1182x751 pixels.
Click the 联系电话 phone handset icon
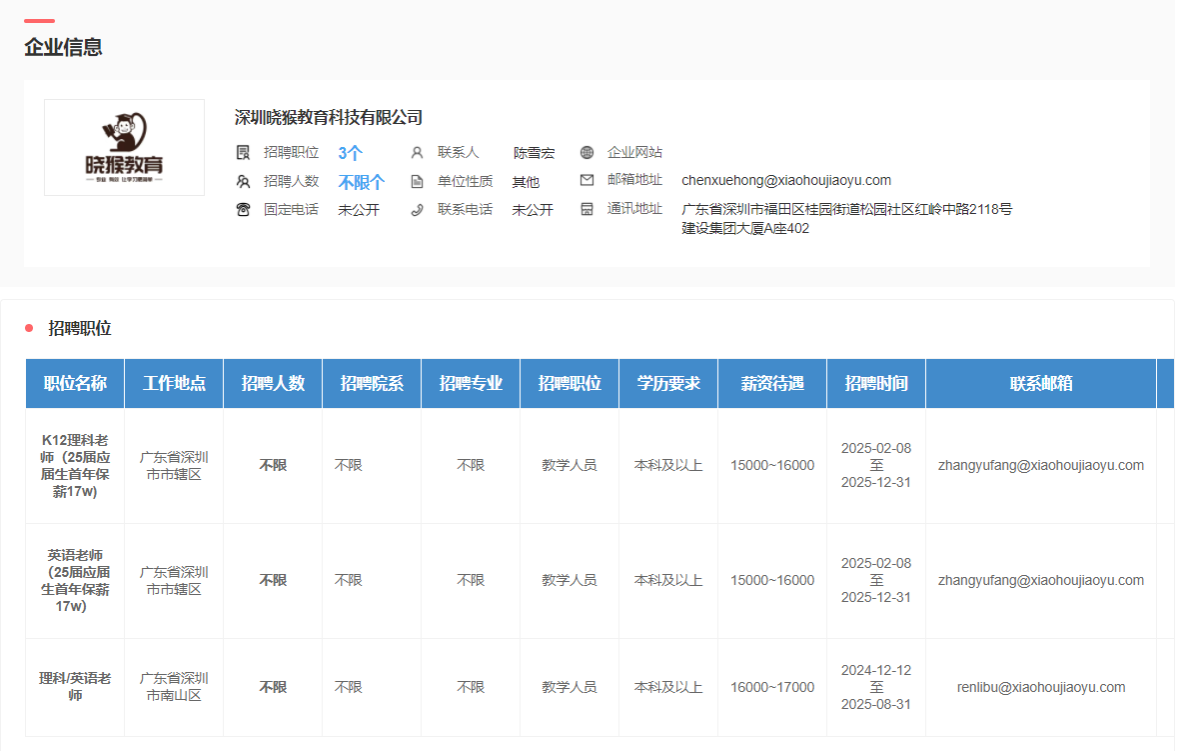(417, 210)
